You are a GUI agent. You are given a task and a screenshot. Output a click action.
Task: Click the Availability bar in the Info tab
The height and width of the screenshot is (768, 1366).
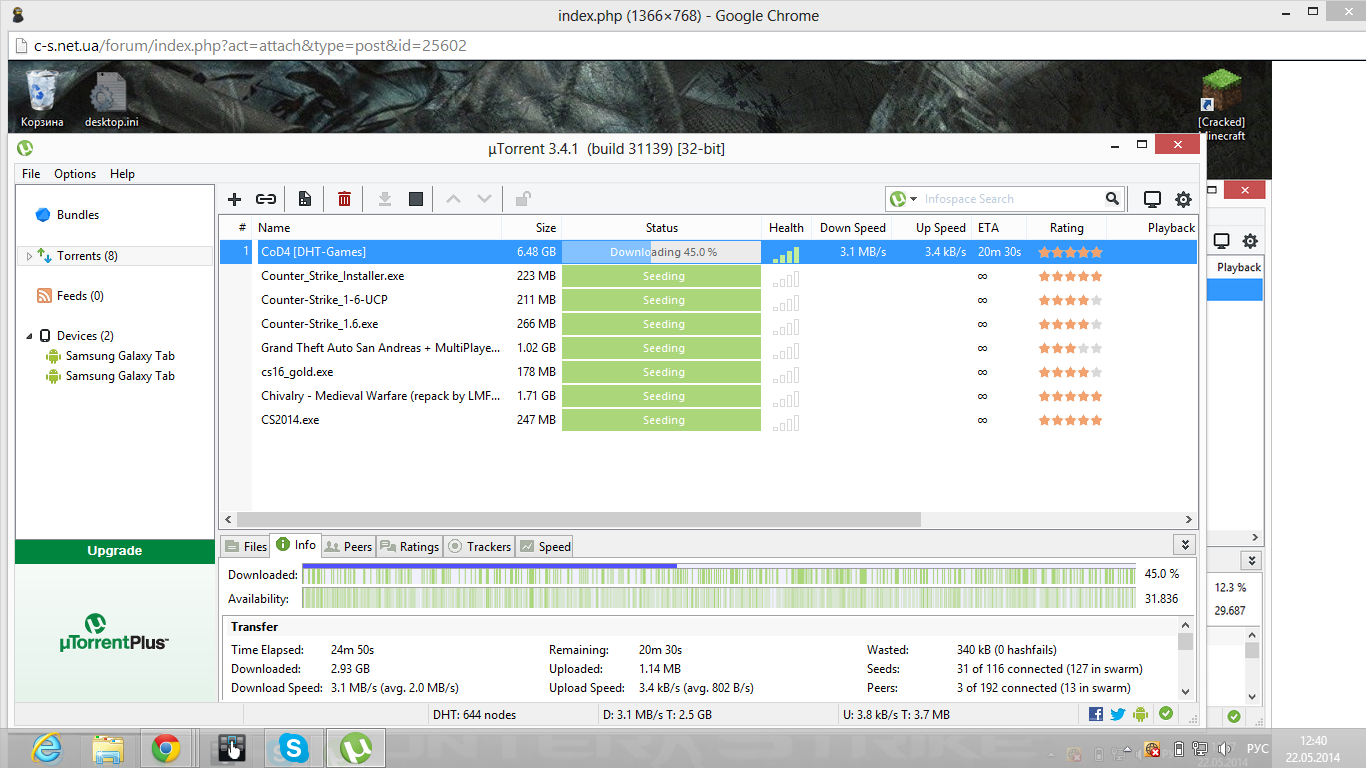[x=719, y=598]
